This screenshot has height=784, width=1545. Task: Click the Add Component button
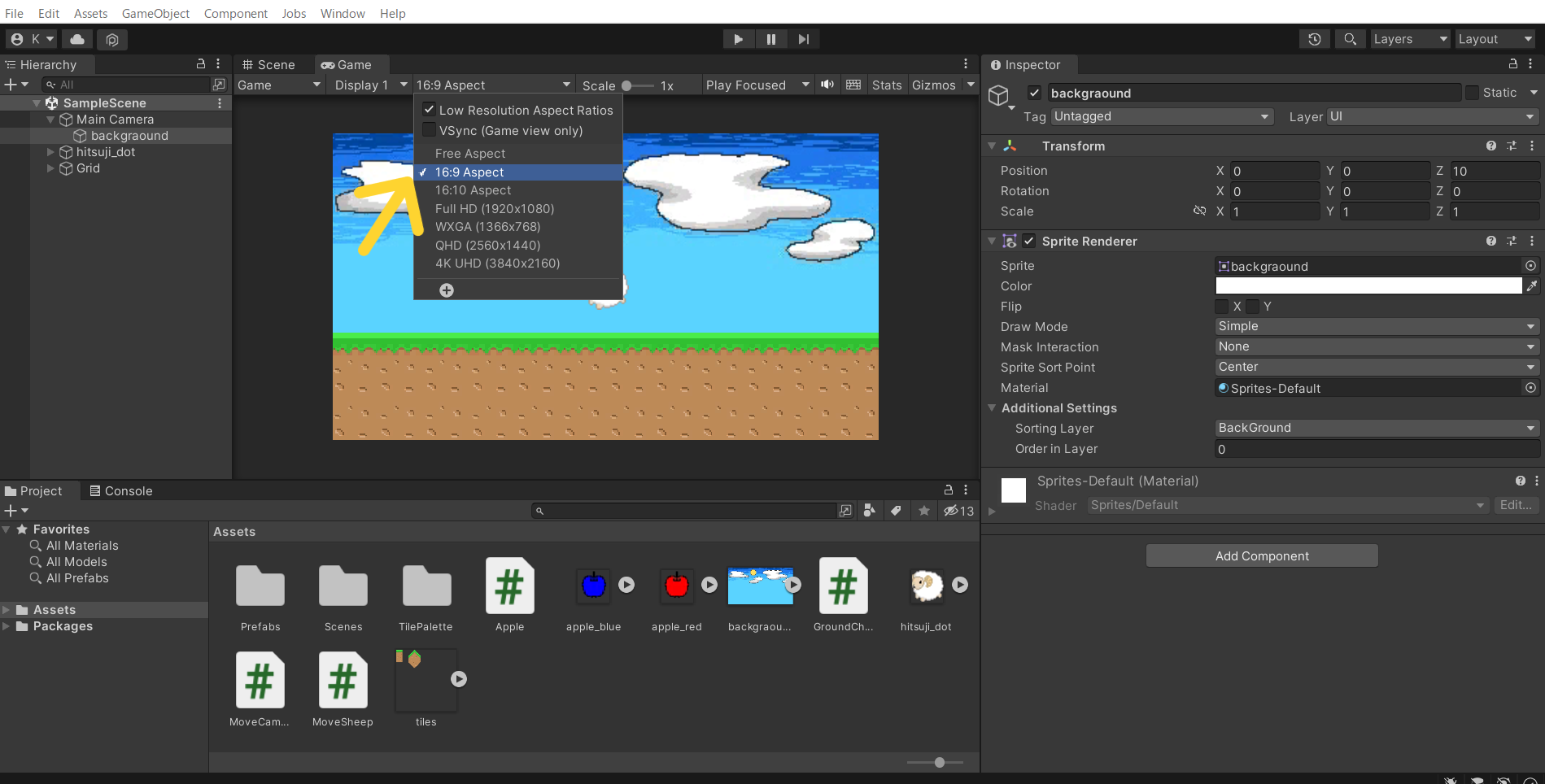(1261, 556)
